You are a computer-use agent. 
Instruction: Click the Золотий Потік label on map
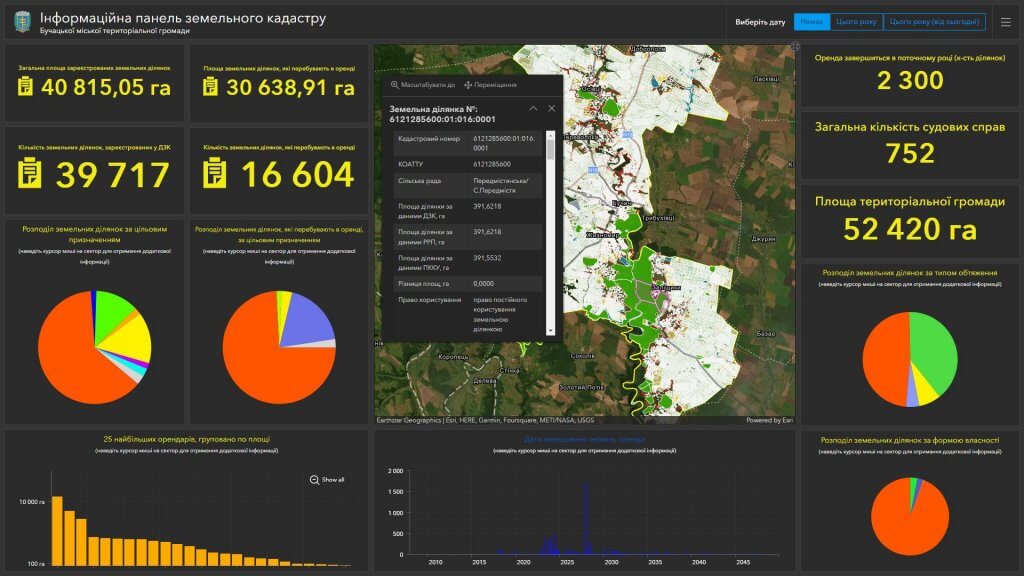tap(581, 387)
